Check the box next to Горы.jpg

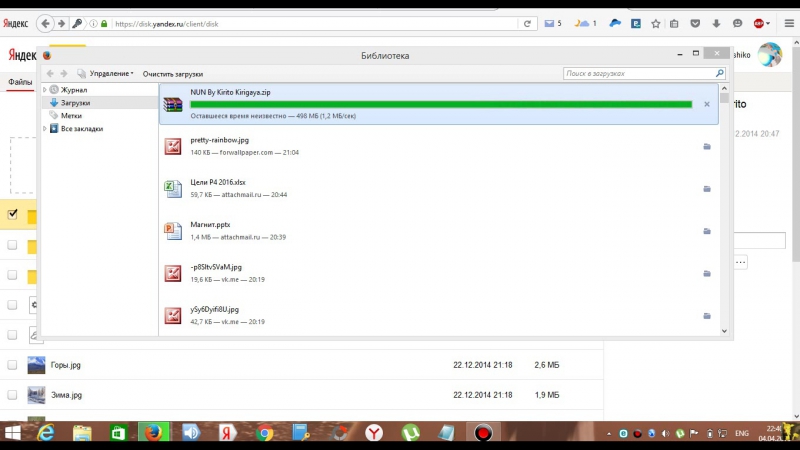[13, 365]
